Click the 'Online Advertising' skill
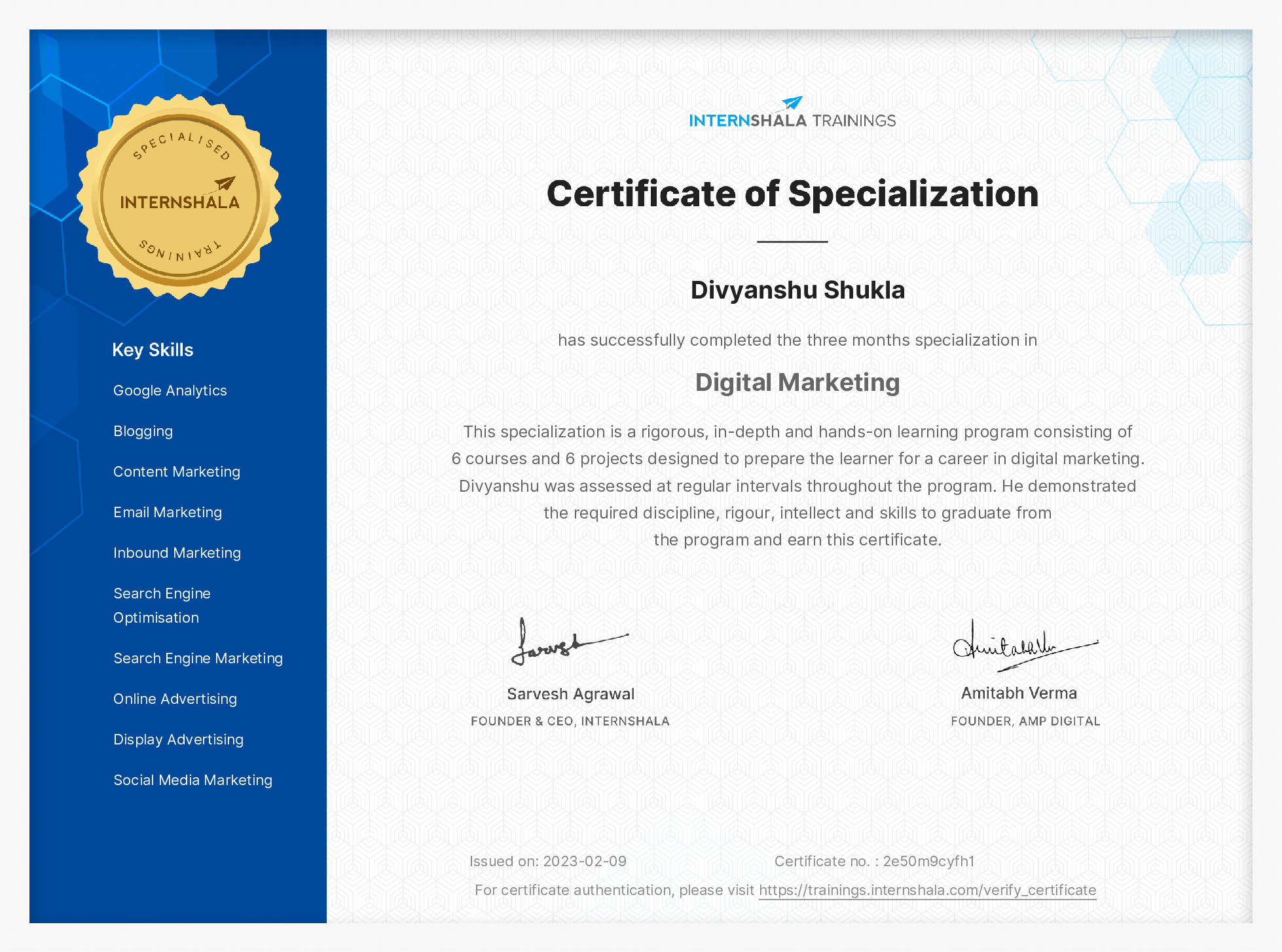 coord(175,699)
